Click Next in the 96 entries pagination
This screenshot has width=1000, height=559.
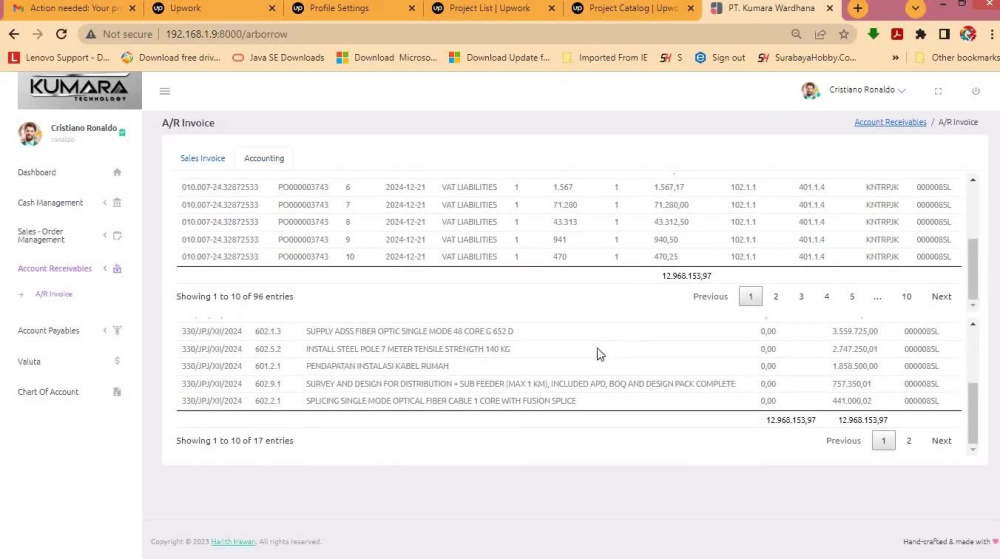[x=941, y=296]
